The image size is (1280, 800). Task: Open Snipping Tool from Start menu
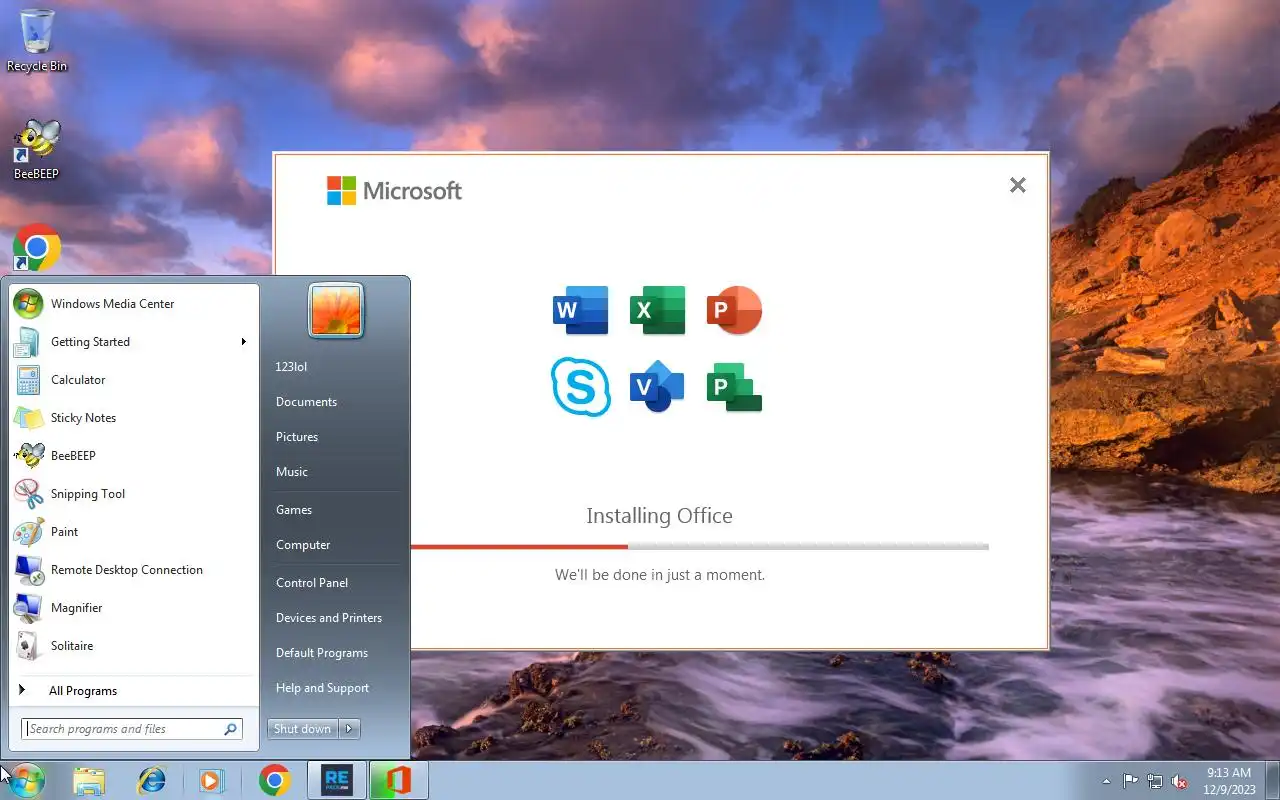pyautogui.click(x=134, y=493)
